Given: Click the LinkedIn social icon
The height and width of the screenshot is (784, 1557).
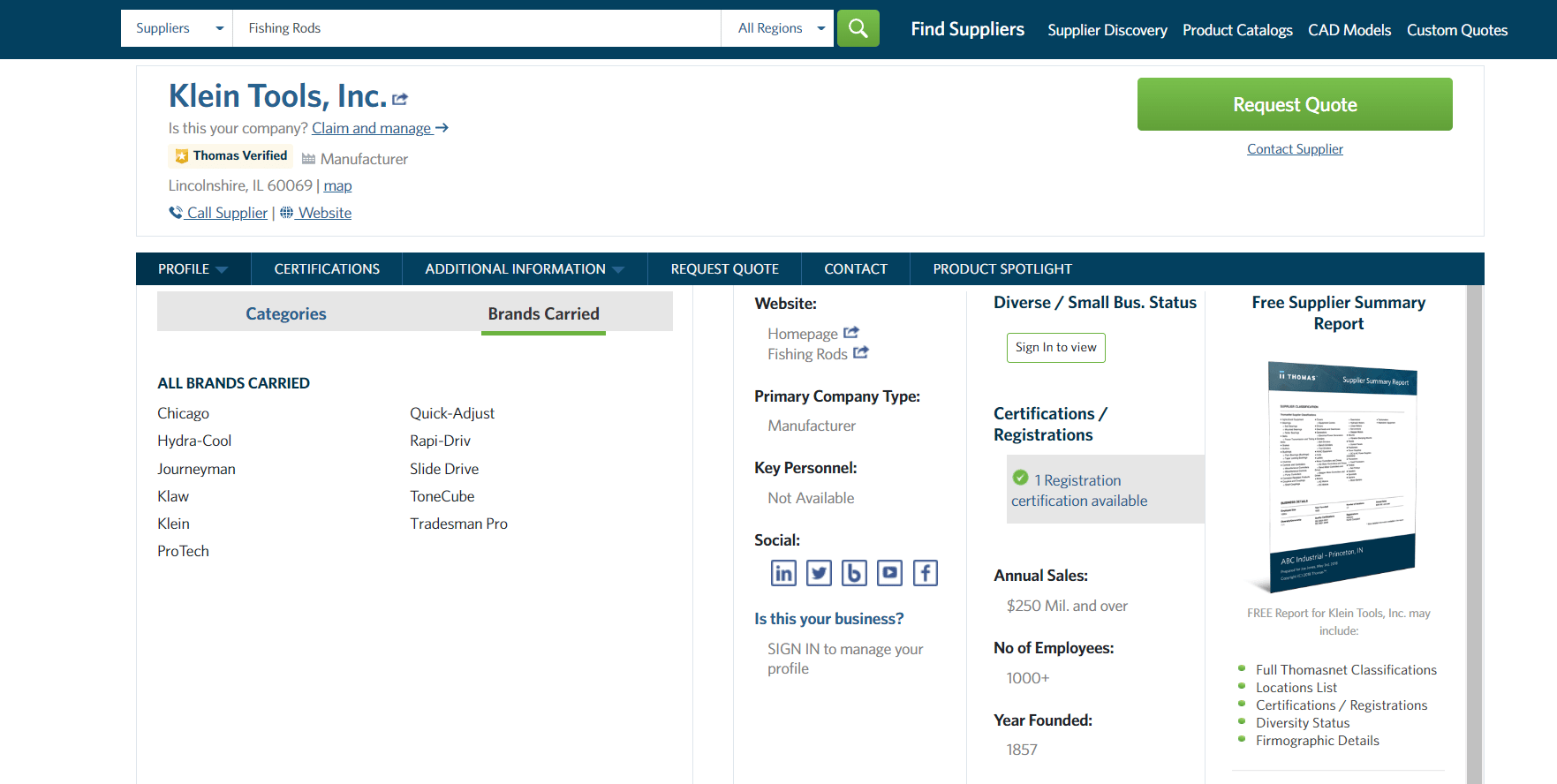Looking at the screenshot, I should pyautogui.click(x=783, y=573).
